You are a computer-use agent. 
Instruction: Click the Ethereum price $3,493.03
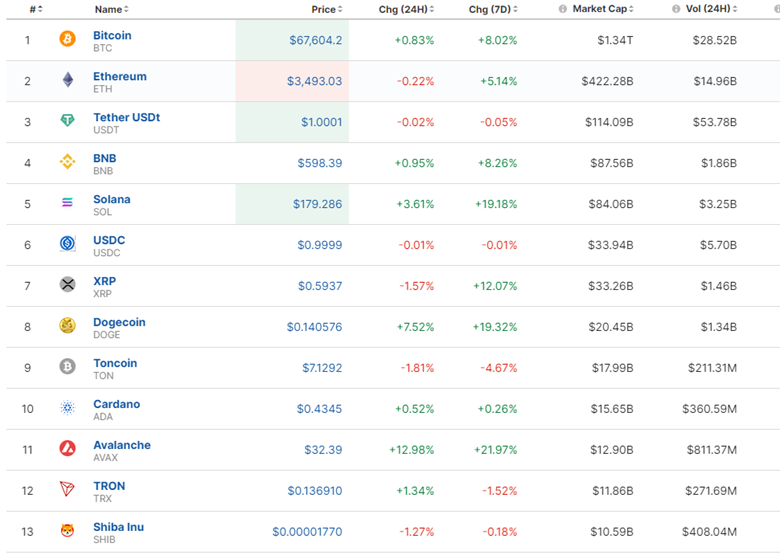pos(314,81)
